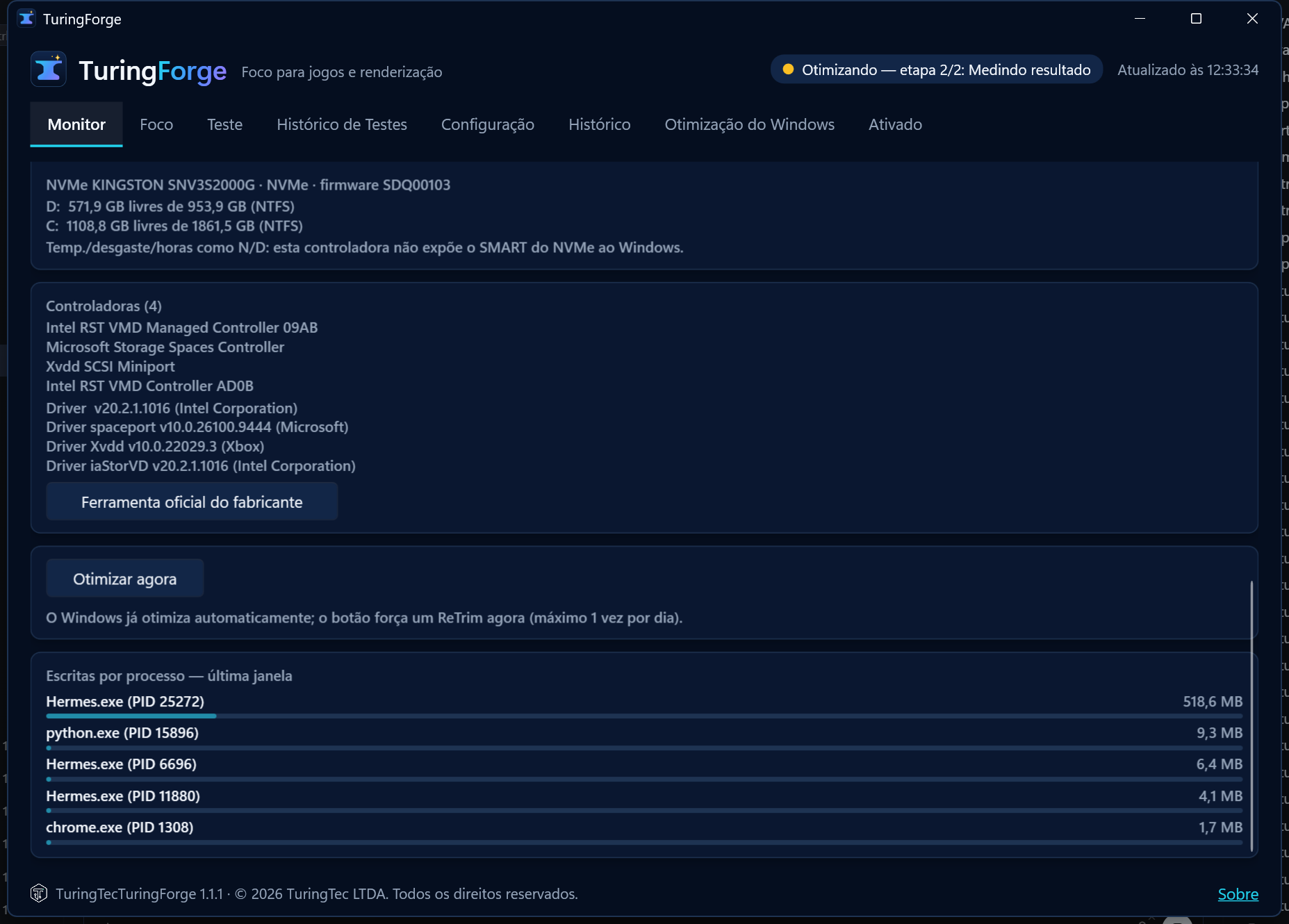The height and width of the screenshot is (924, 1289).
Task: Open Otimização do Windows tab
Action: click(750, 124)
